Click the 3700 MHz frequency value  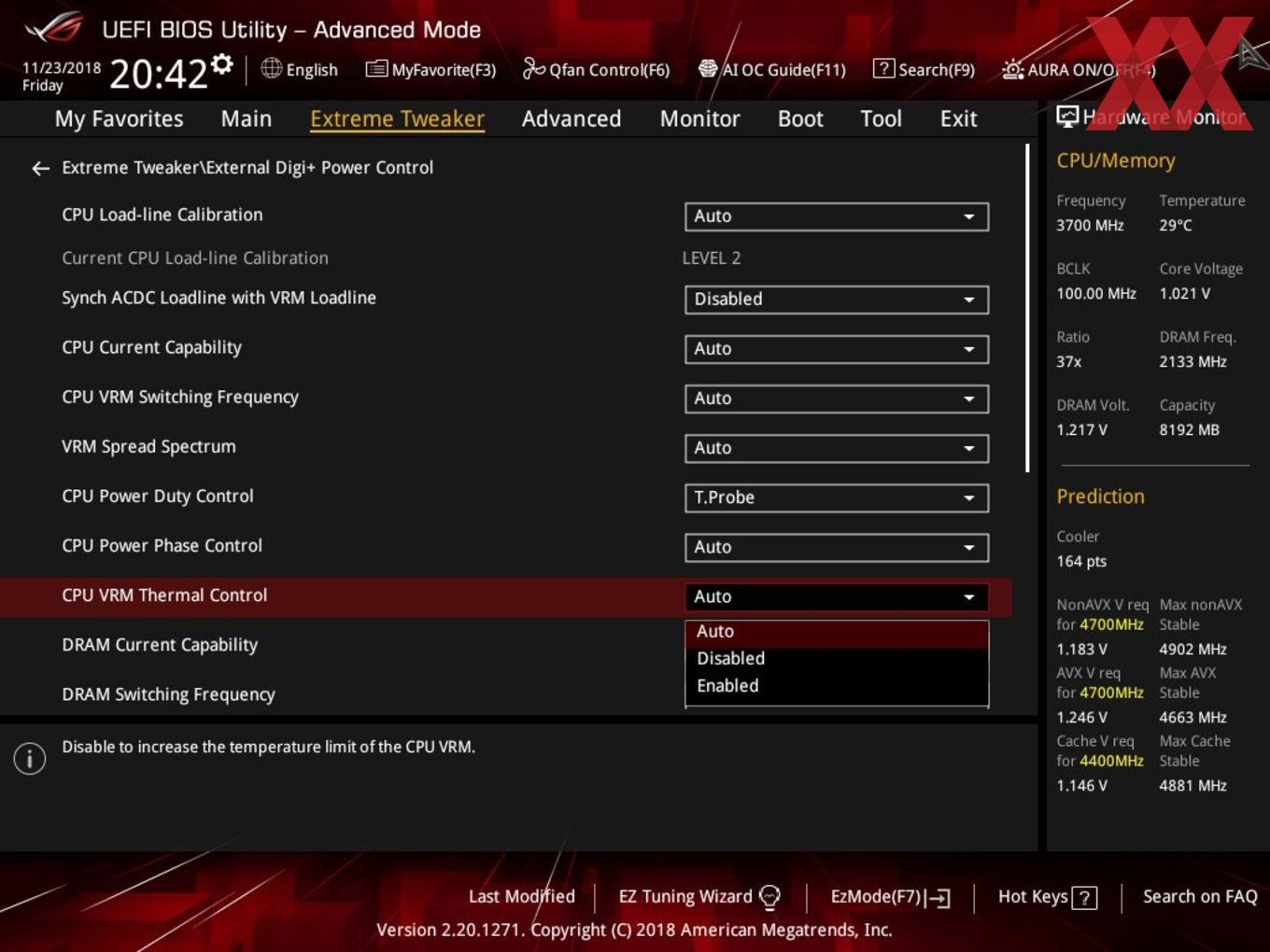(x=1090, y=226)
